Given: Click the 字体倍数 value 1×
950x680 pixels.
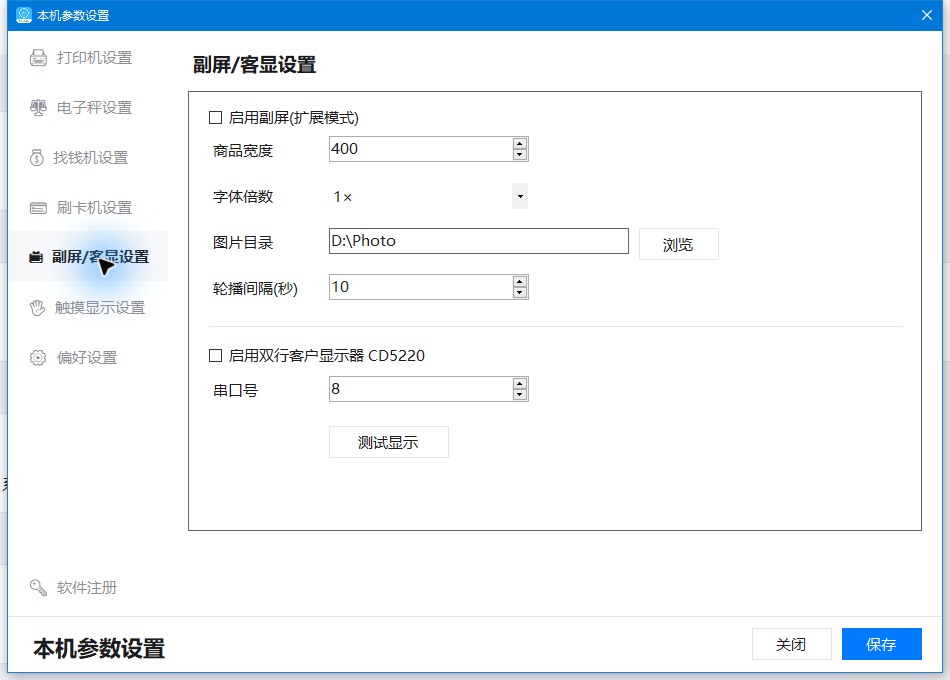Looking at the screenshot, I should coord(343,197).
